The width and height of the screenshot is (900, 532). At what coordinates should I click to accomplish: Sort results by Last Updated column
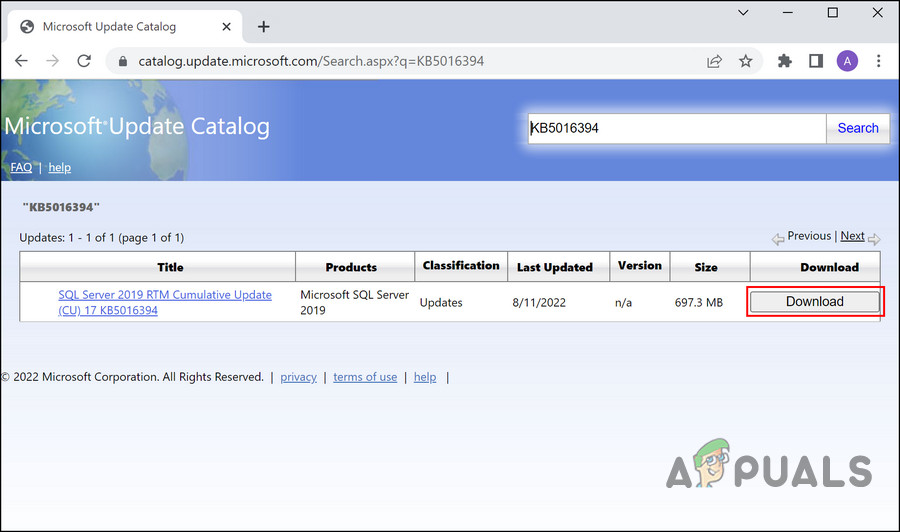(554, 267)
